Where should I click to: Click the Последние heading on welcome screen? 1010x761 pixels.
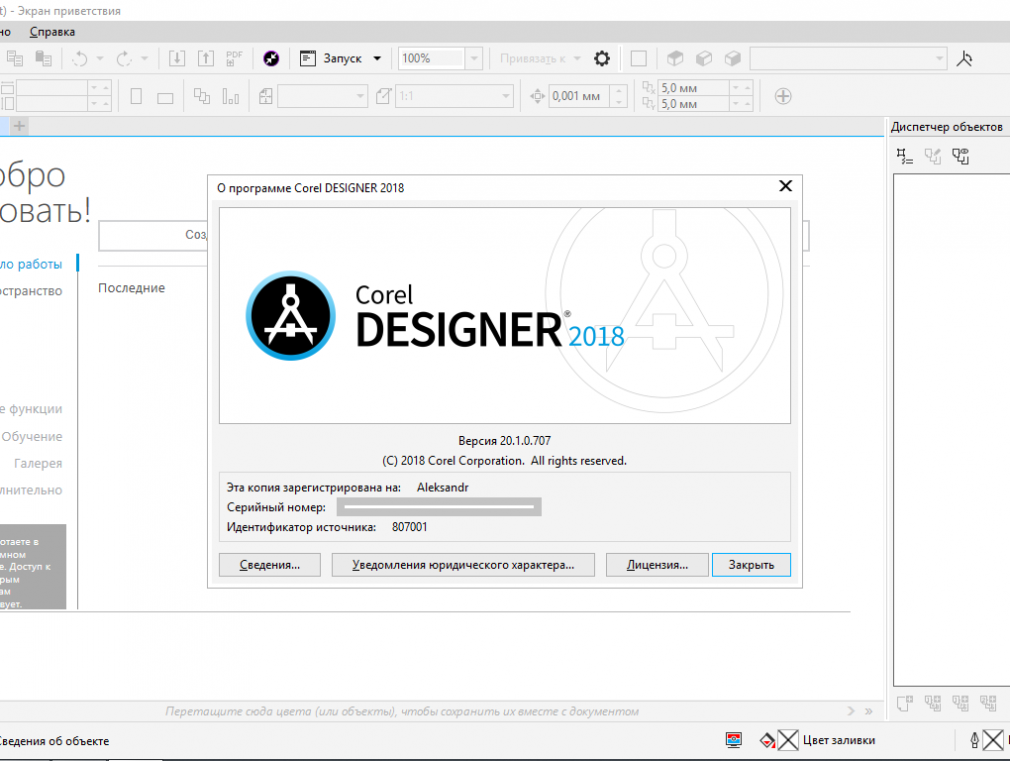131,288
